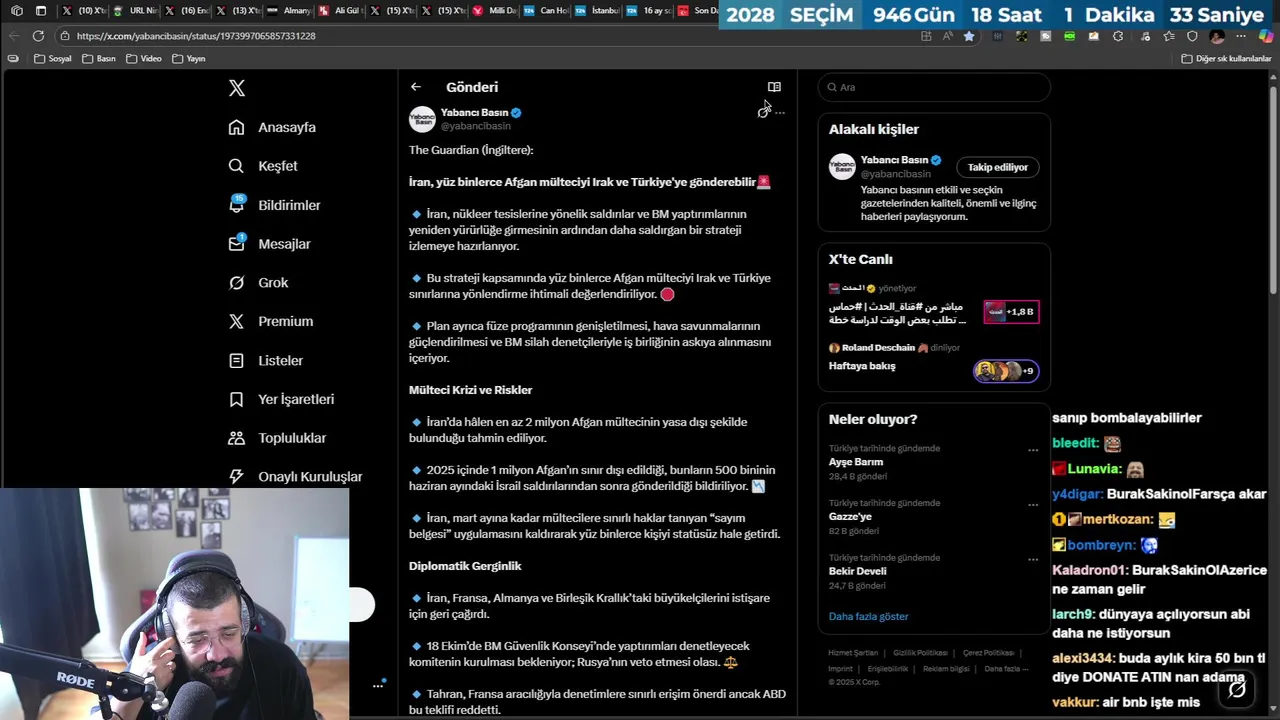
Task: Open the Sosyal bookmarks folder
Action: 53,59
